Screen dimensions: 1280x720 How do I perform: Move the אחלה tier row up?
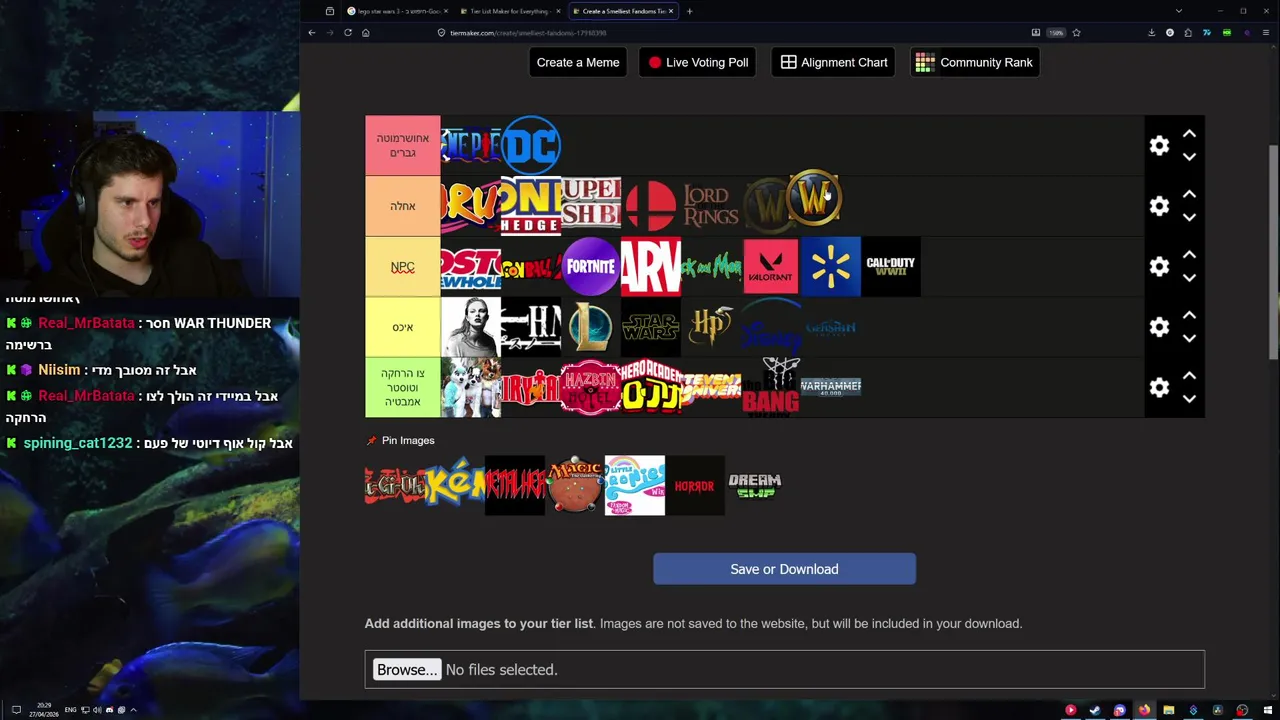coord(1189,194)
